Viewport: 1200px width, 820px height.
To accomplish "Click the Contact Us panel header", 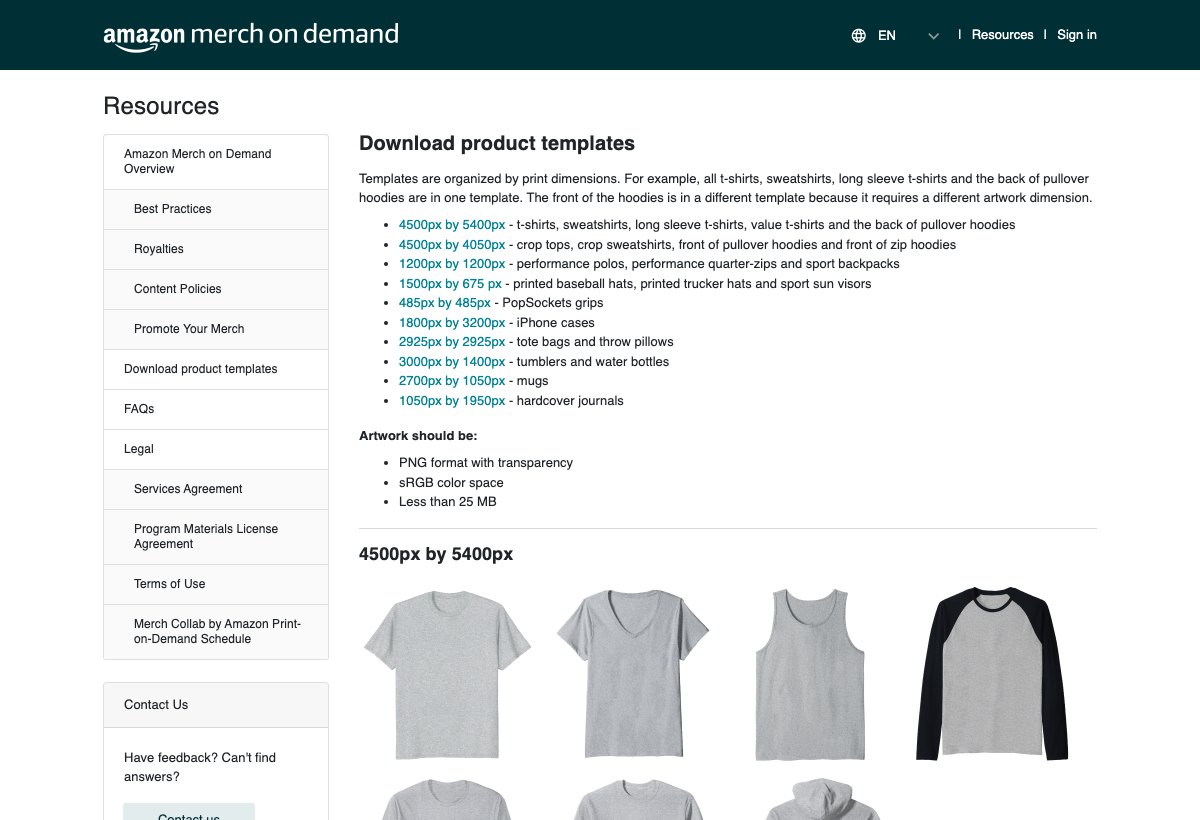I will point(216,705).
